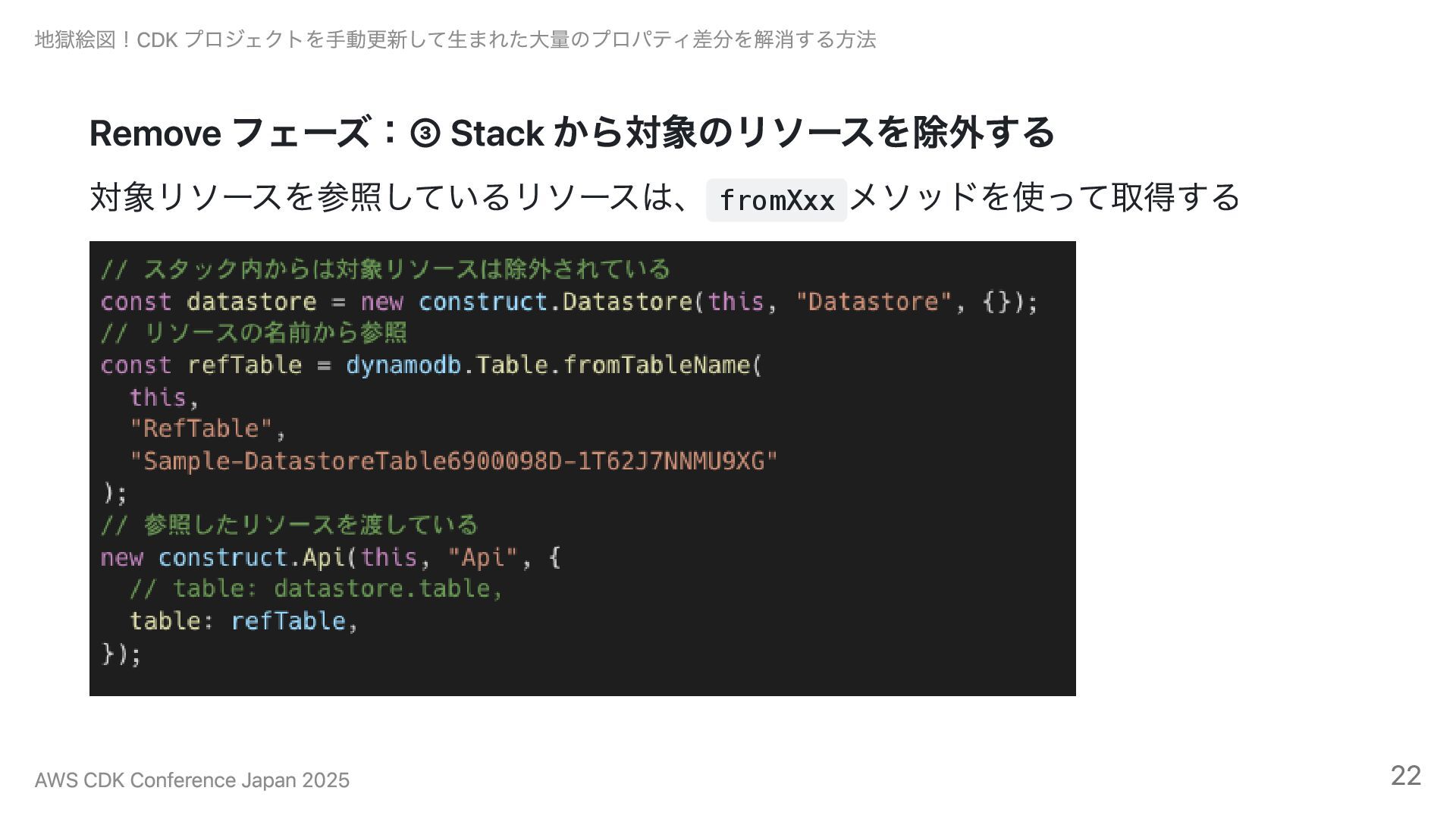1456x819 pixels.
Task: Click the dynamodb identifier in code
Action: [403, 366]
